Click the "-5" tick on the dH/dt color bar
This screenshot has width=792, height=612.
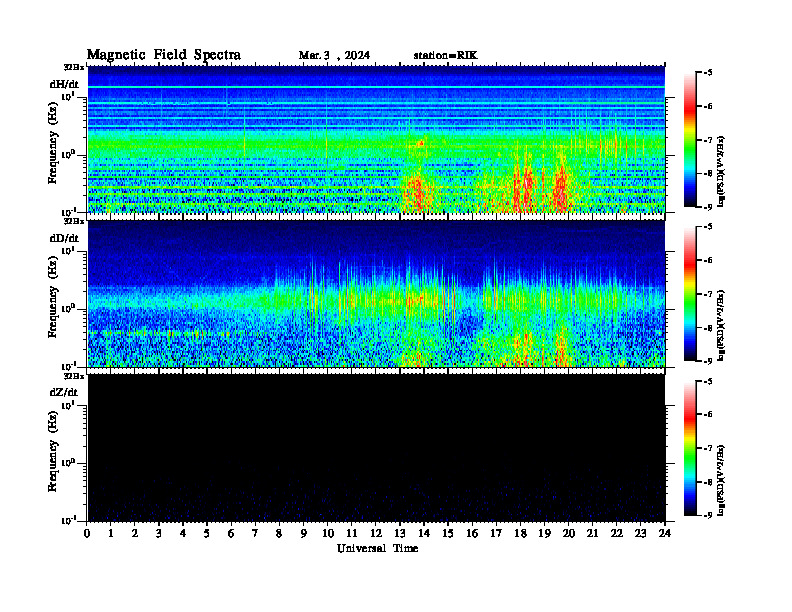click(x=707, y=73)
